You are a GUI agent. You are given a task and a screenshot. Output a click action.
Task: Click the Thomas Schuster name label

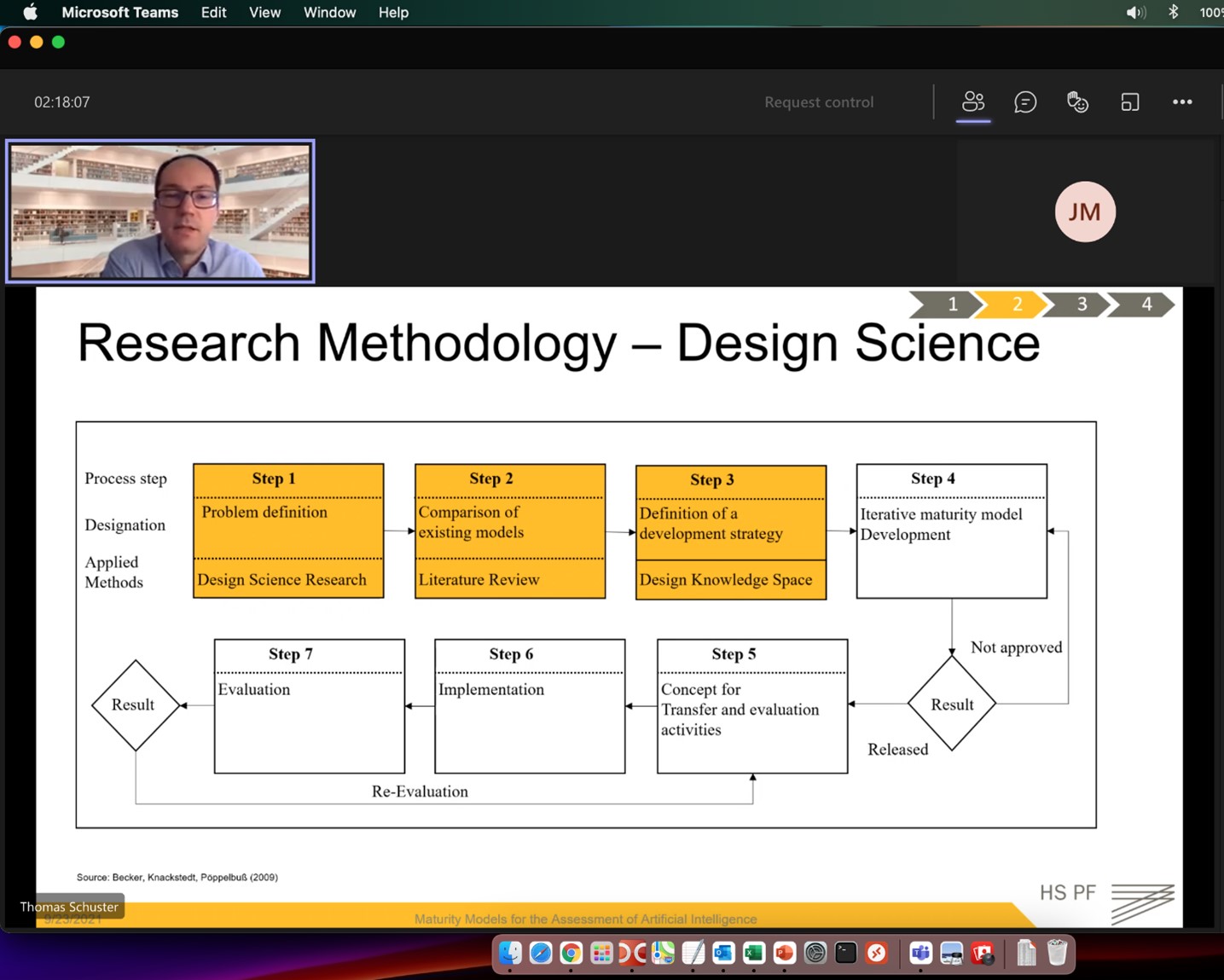[70, 907]
